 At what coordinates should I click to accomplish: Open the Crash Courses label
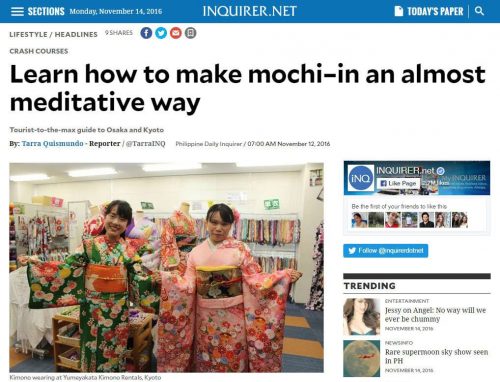tap(39, 51)
